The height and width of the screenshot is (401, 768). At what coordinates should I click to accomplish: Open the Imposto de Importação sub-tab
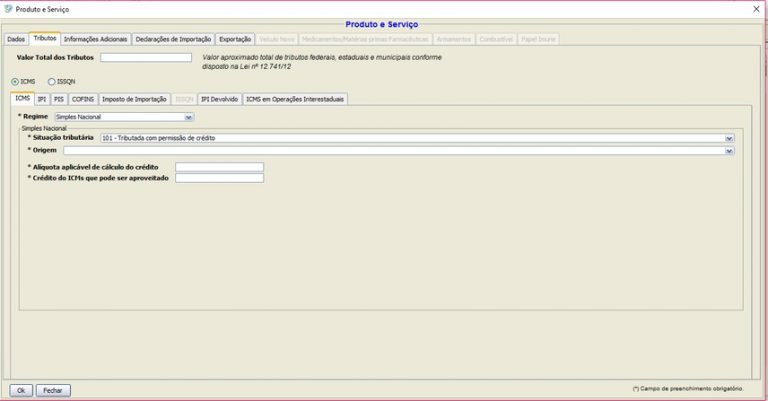tap(134, 99)
